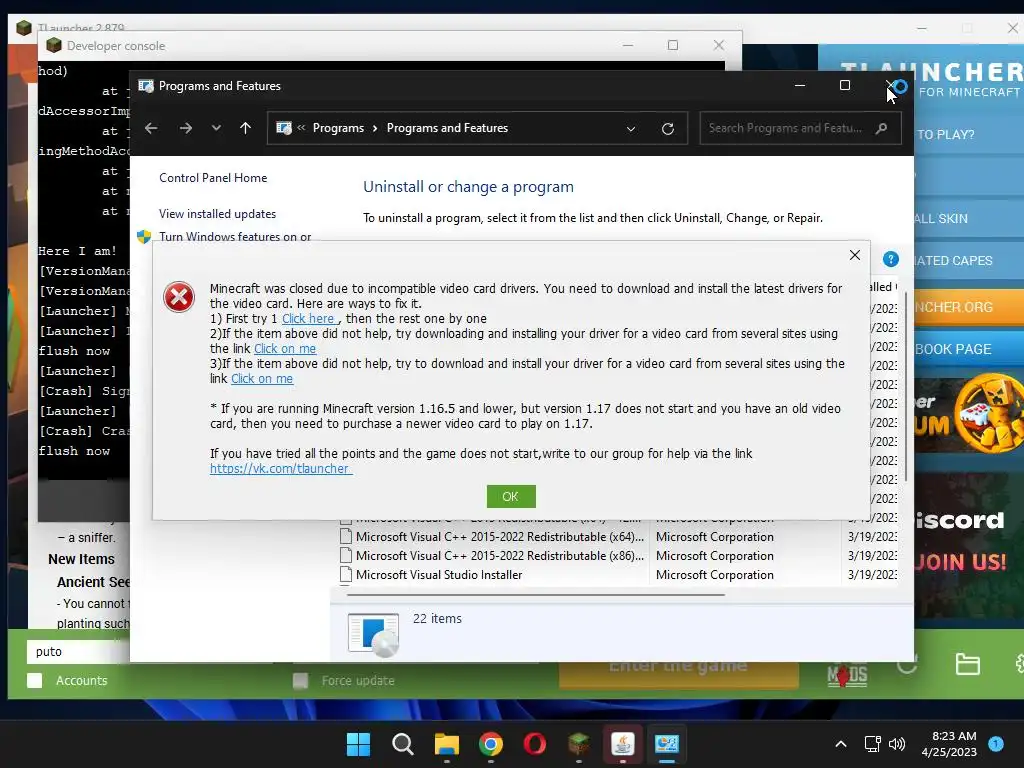Close the Developer console window
Image resolution: width=1024 pixels, height=768 pixels.
718,45
